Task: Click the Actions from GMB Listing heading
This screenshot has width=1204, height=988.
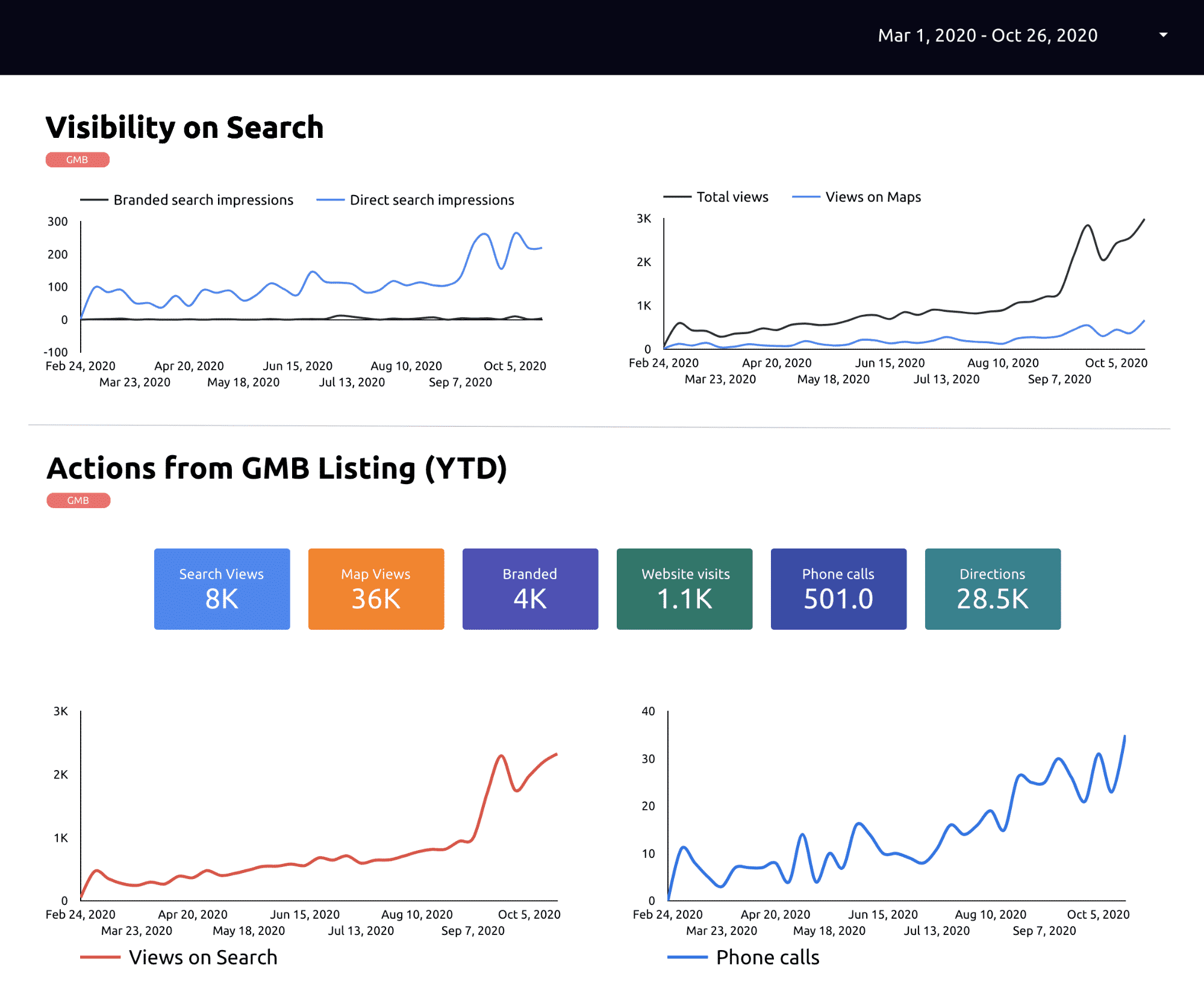Action: coord(276,468)
